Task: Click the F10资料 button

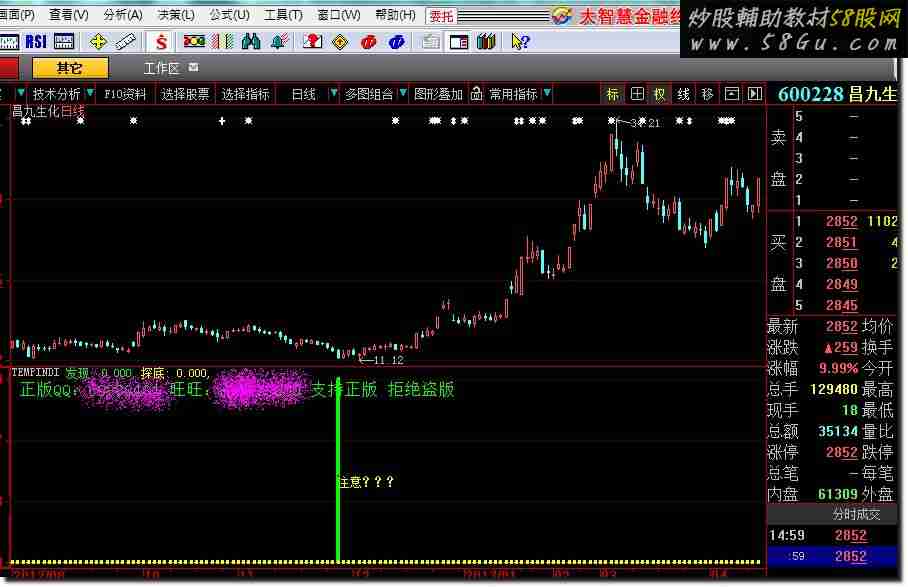Action: [x=125, y=94]
